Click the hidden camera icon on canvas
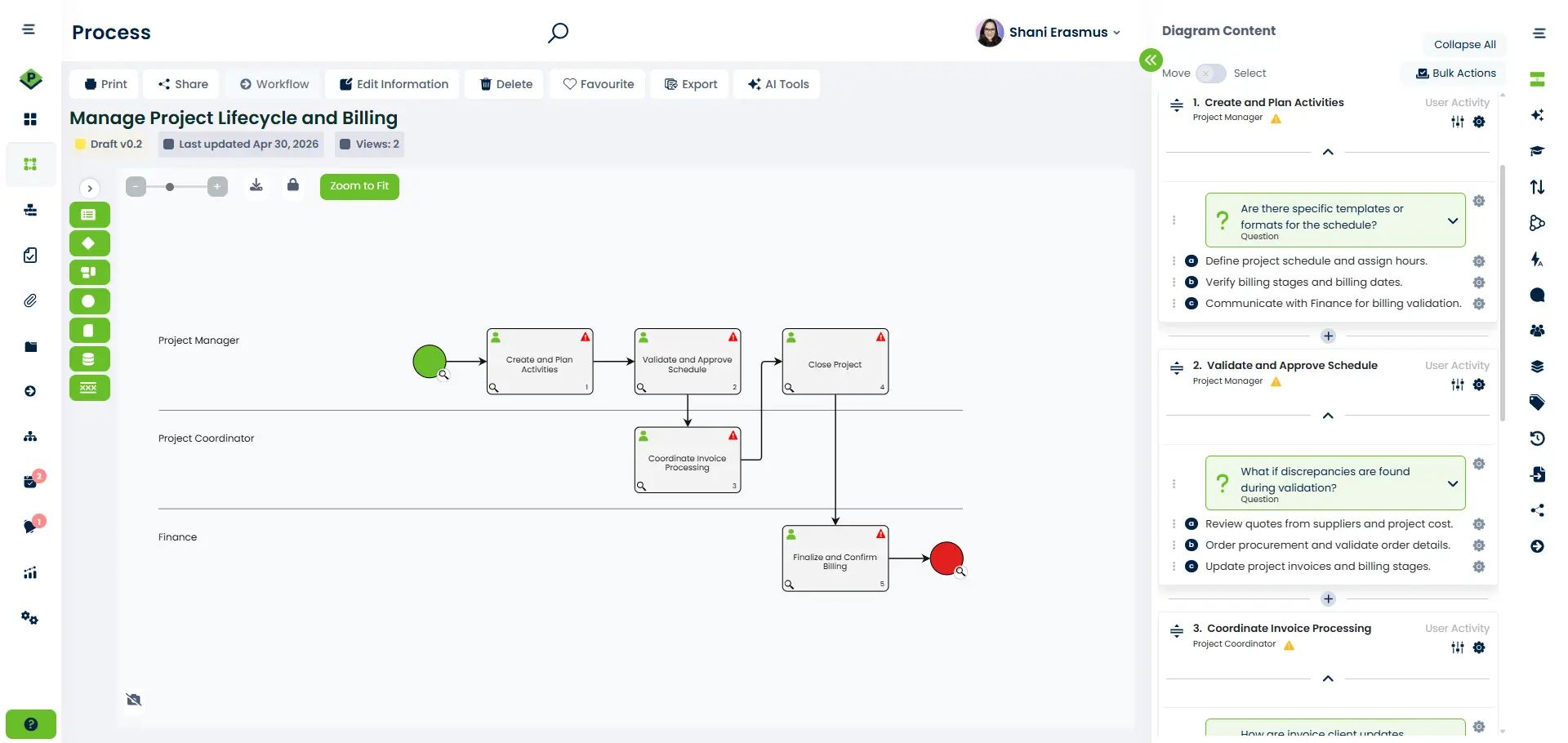 (x=134, y=700)
